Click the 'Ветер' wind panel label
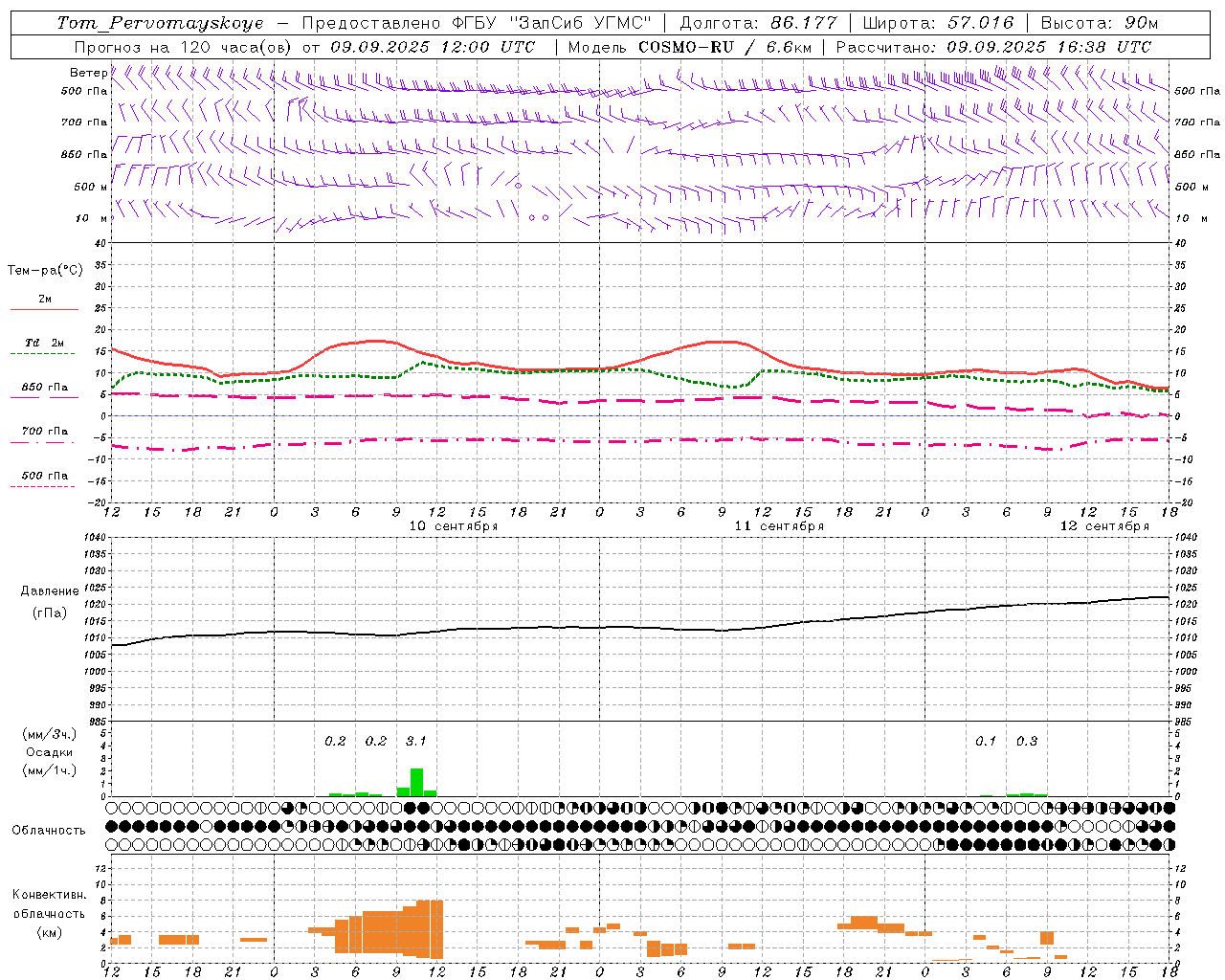This screenshot has height=980, width=1225. [88, 73]
